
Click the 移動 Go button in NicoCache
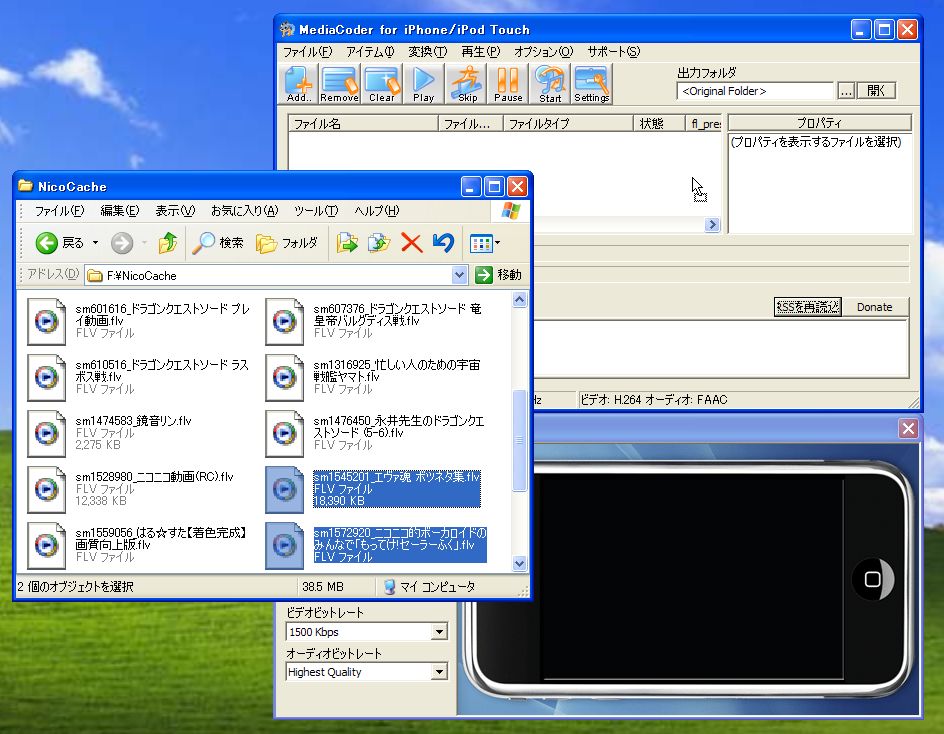[x=498, y=275]
